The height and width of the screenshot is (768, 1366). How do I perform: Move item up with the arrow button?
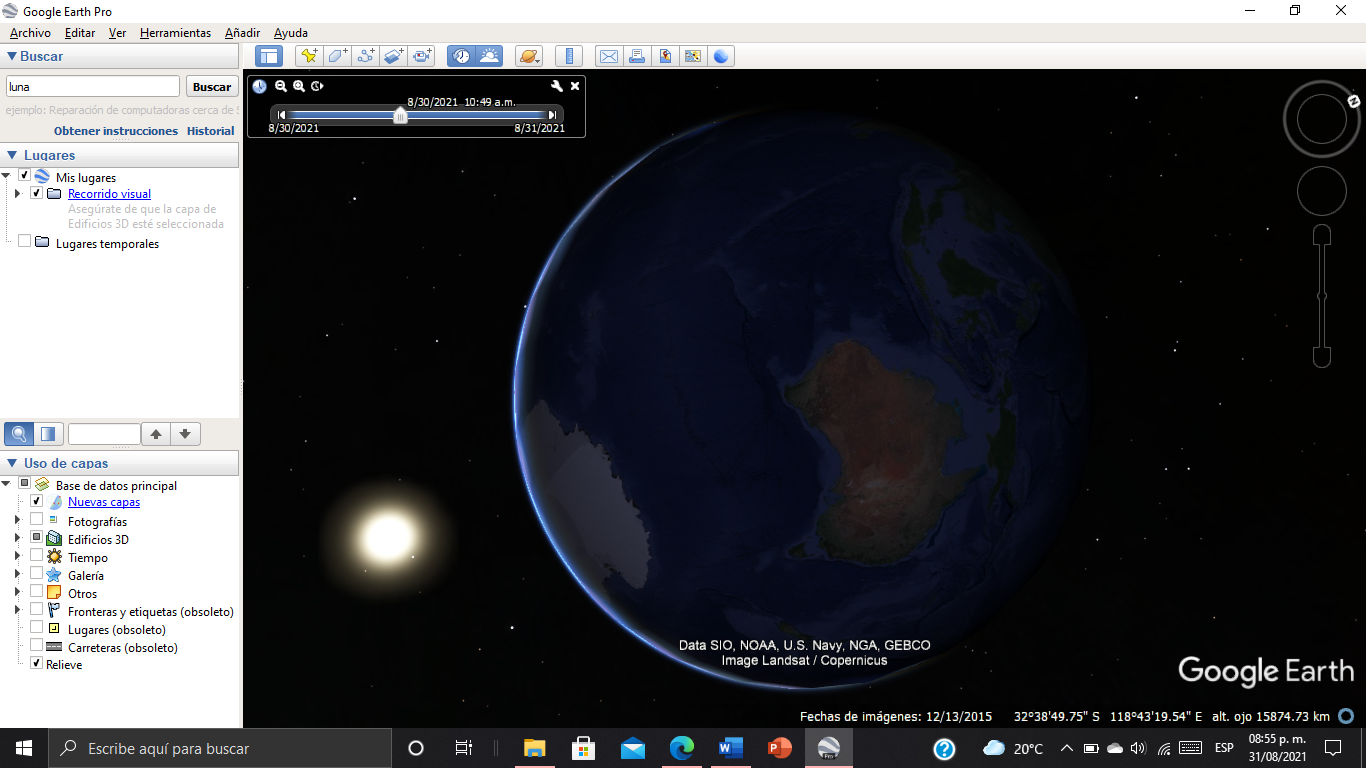click(x=156, y=434)
